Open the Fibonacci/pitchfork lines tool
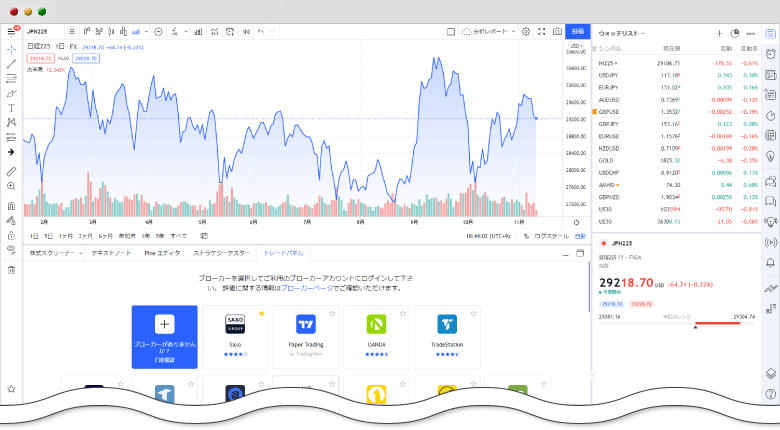Screen dimensions: 780x430 pos(11,78)
